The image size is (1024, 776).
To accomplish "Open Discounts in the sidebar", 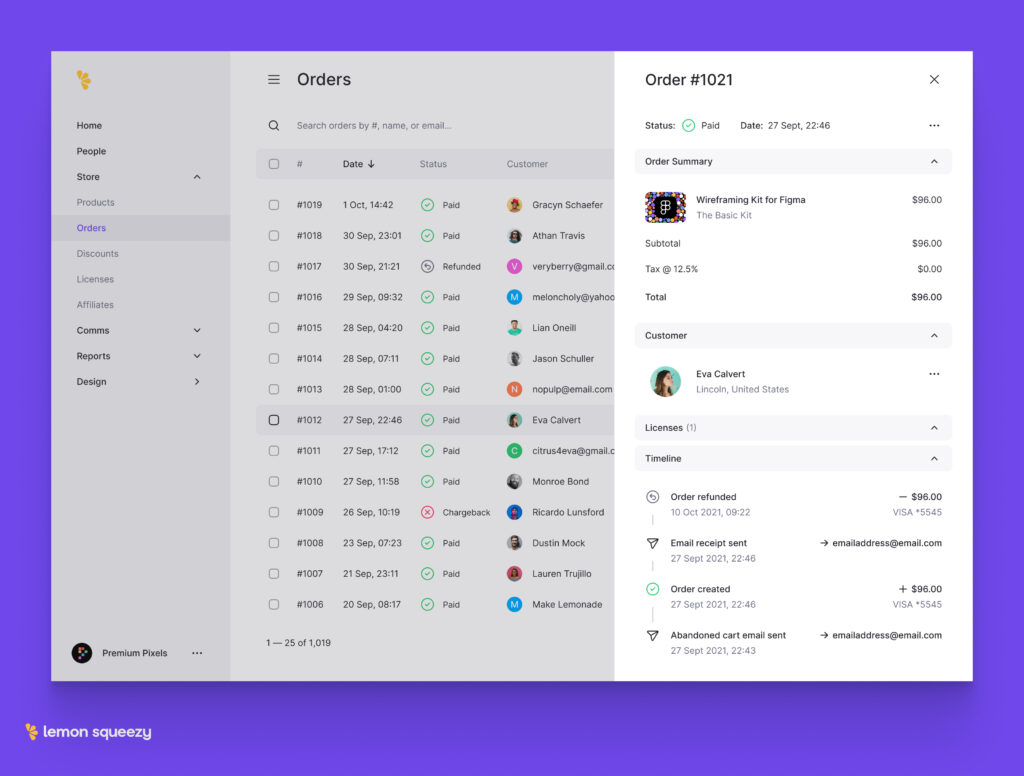I will (97, 253).
